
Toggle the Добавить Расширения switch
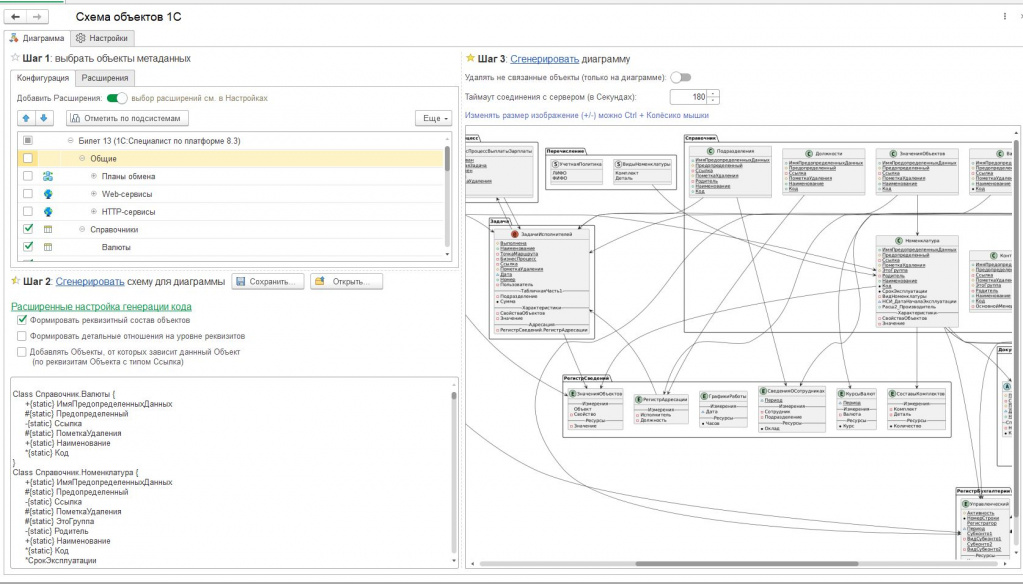pyautogui.click(x=116, y=98)
